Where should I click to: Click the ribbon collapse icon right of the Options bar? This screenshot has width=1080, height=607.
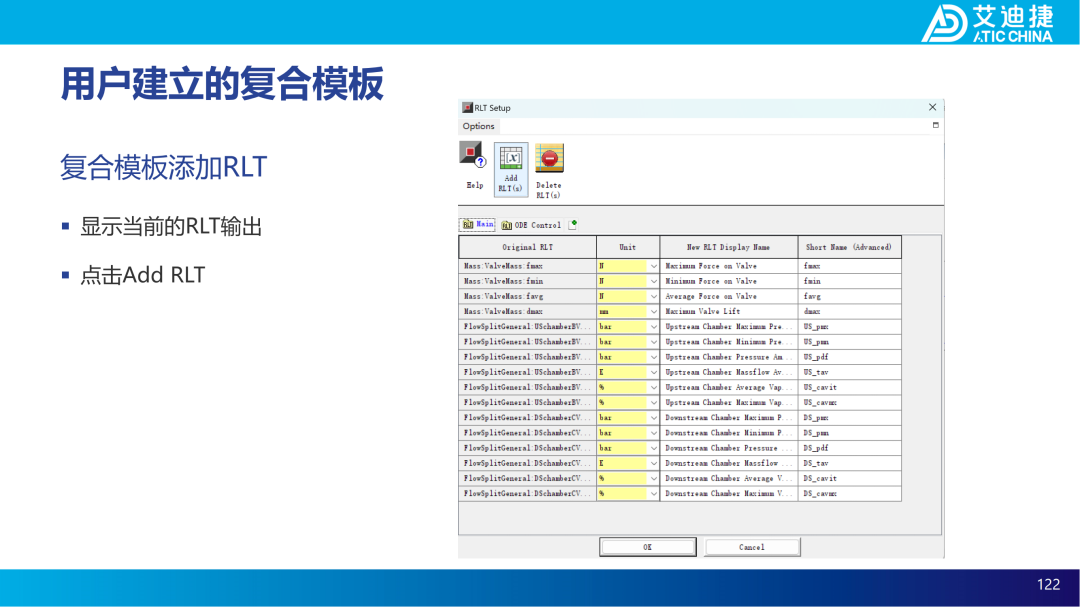[x=935, y=125]
